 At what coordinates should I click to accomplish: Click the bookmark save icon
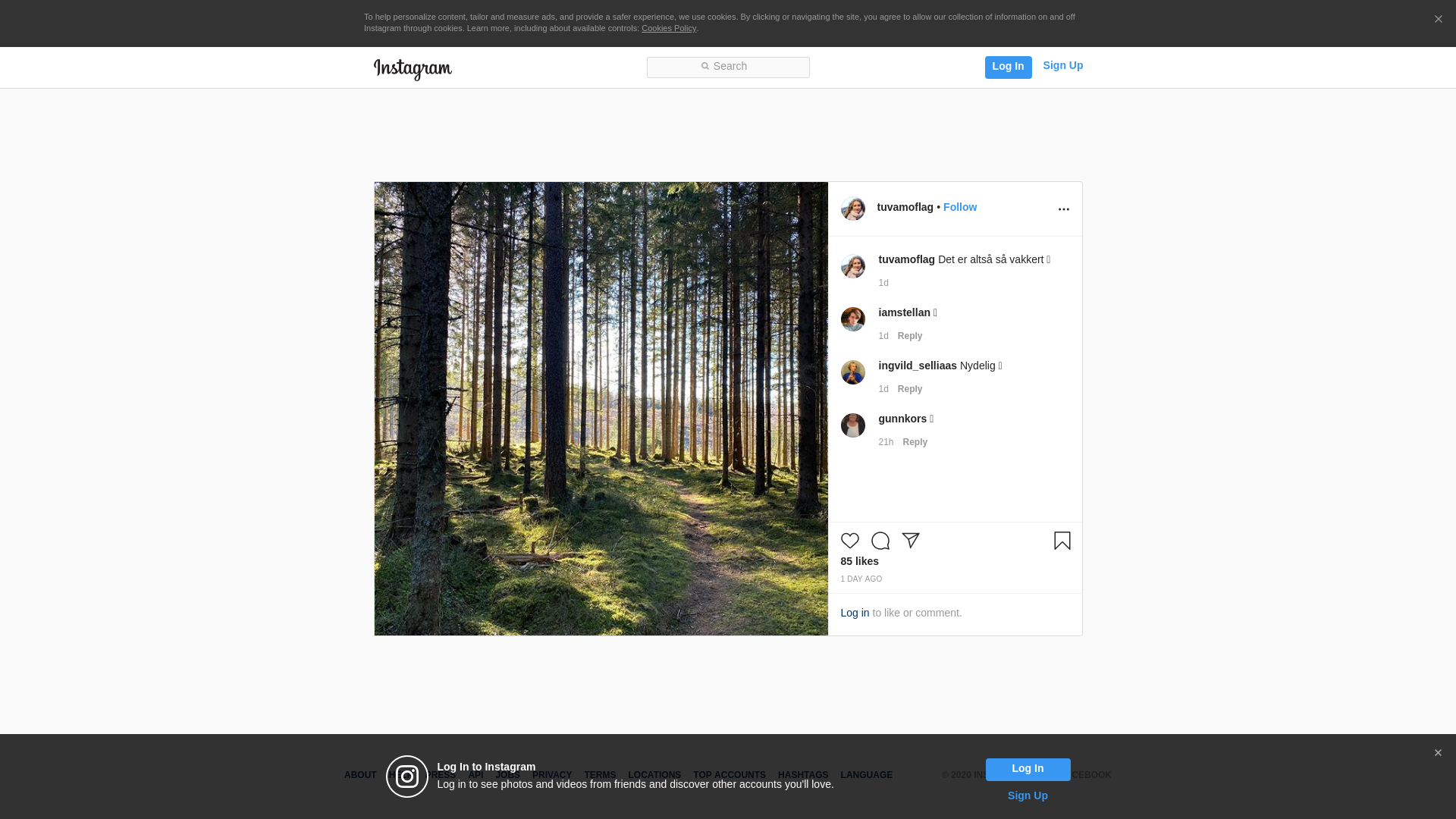pyautogui.click(x=1062, y=541)
